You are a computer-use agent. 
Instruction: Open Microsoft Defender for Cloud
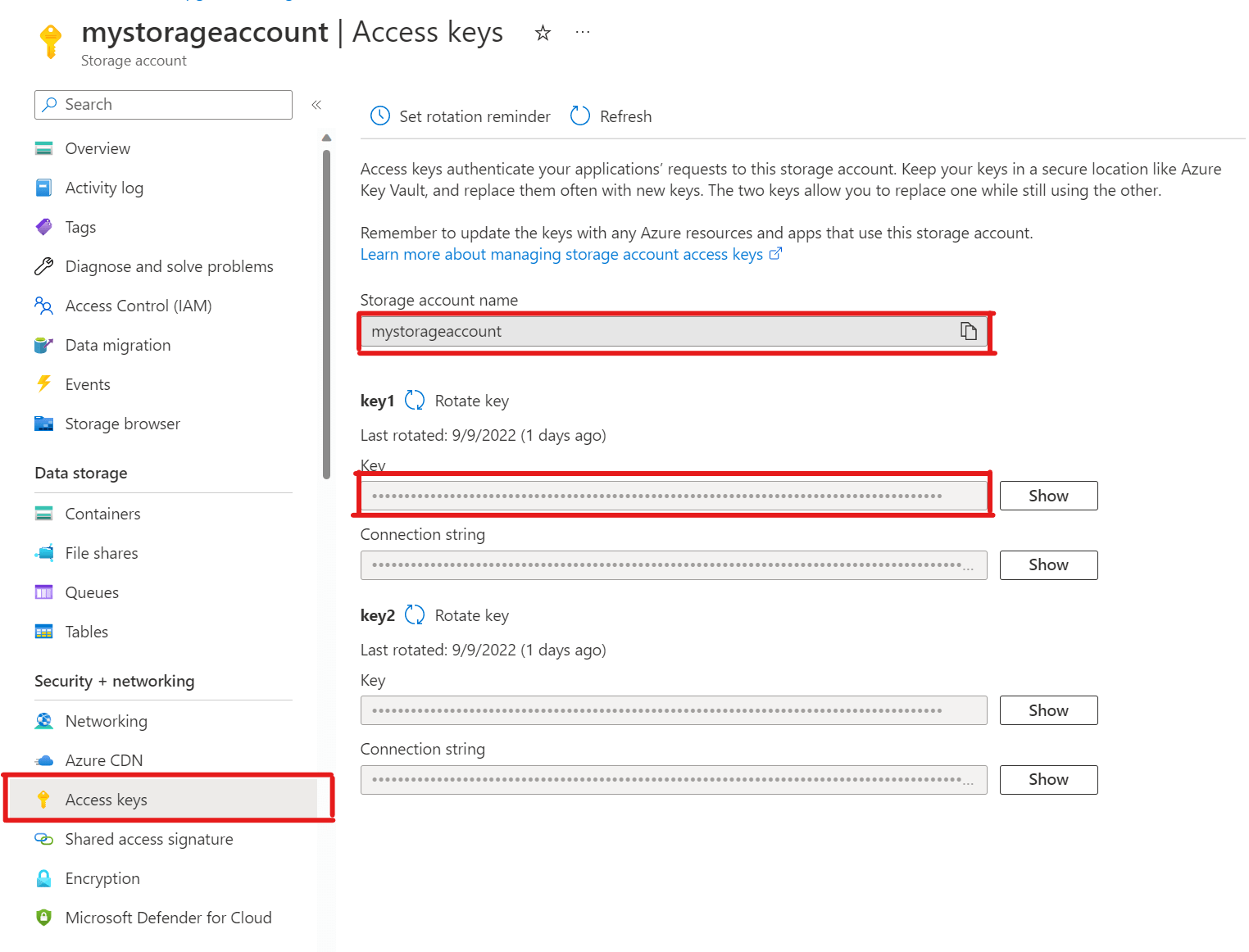(x=168, y=918)
